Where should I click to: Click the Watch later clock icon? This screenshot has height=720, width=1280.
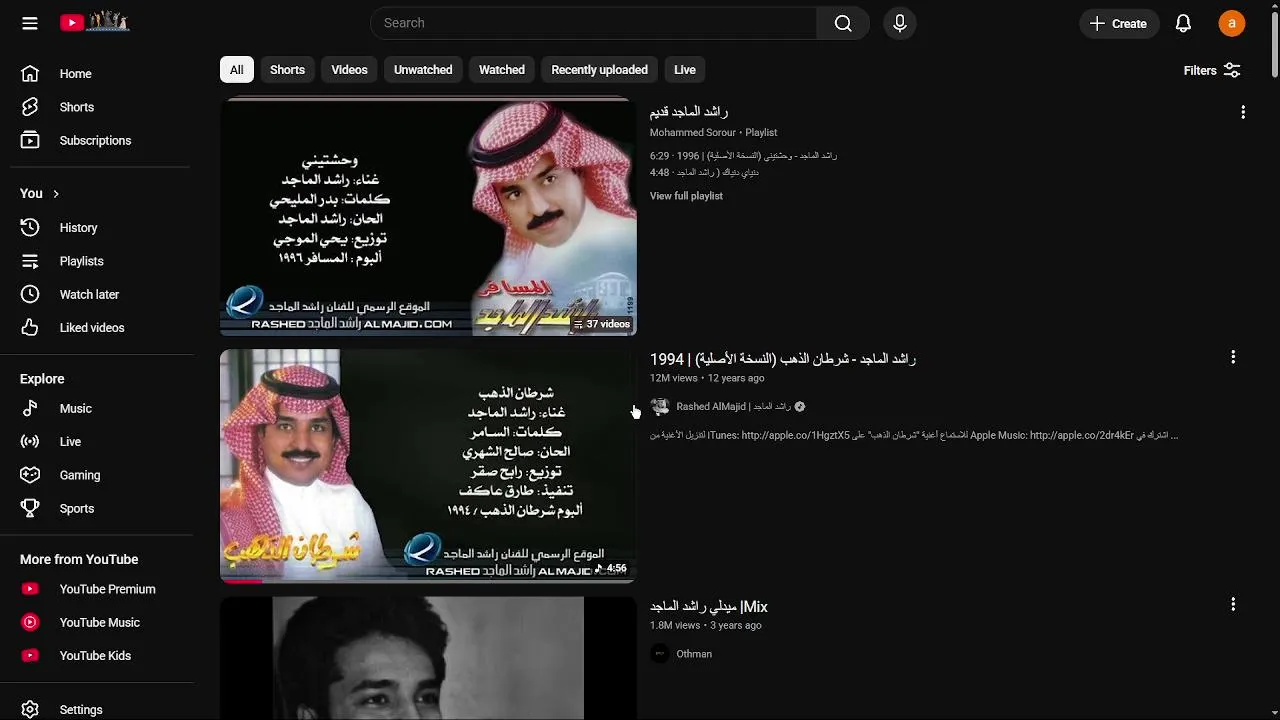[30, 294]
